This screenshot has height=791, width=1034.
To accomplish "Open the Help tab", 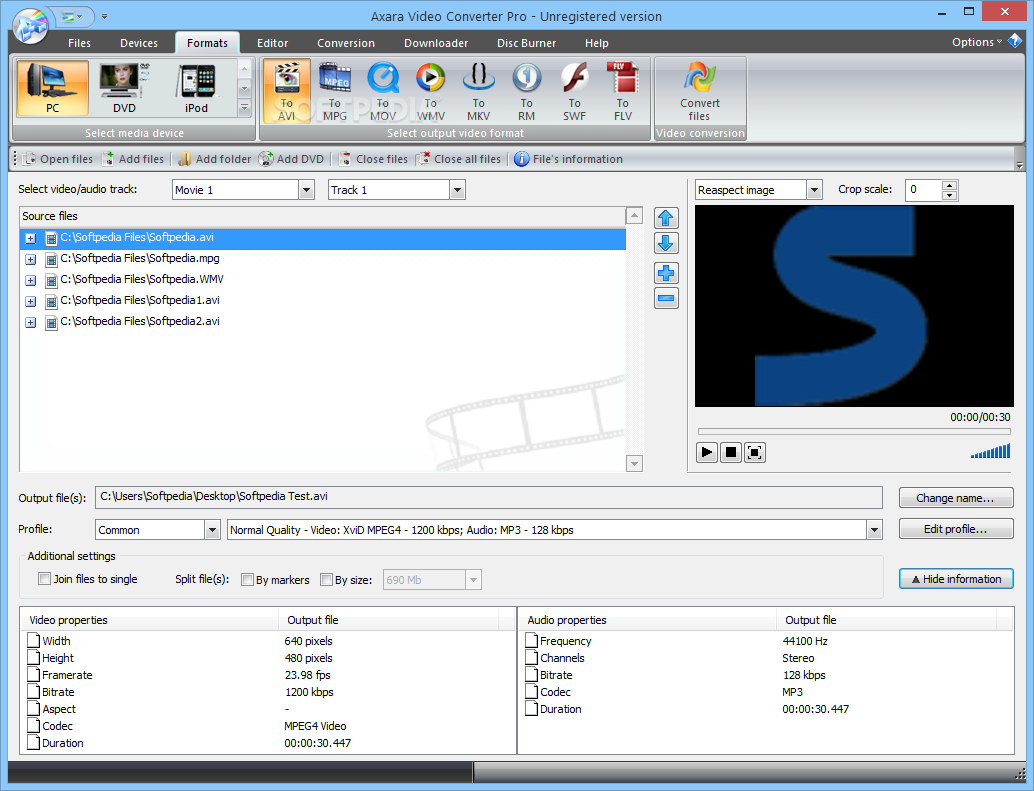I will click(x=597, y=43).
